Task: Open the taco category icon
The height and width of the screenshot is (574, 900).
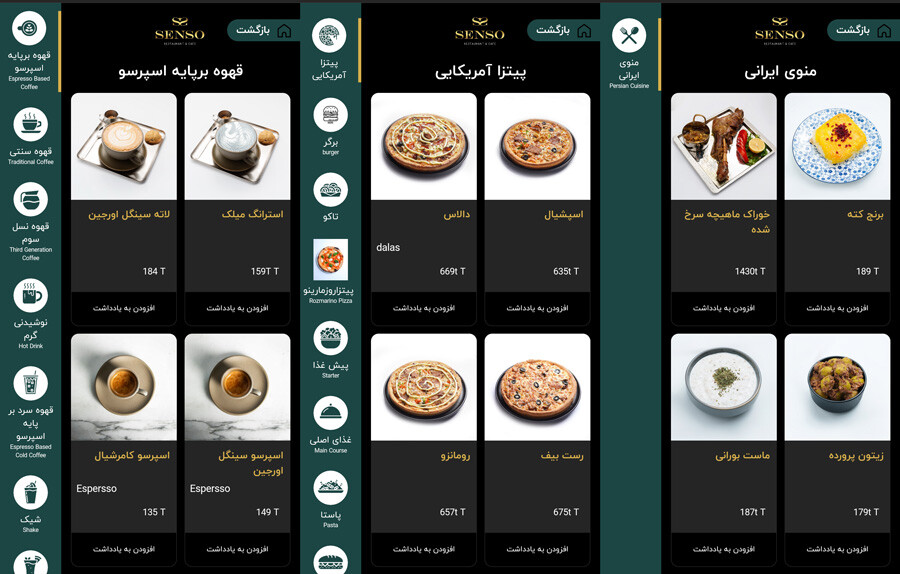Action: 331,190
